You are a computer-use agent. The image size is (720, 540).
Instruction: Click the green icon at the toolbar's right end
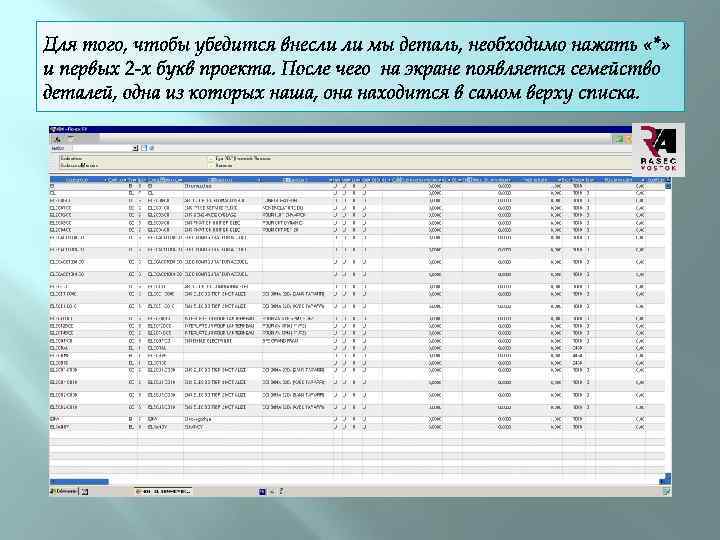pos(619,139)
